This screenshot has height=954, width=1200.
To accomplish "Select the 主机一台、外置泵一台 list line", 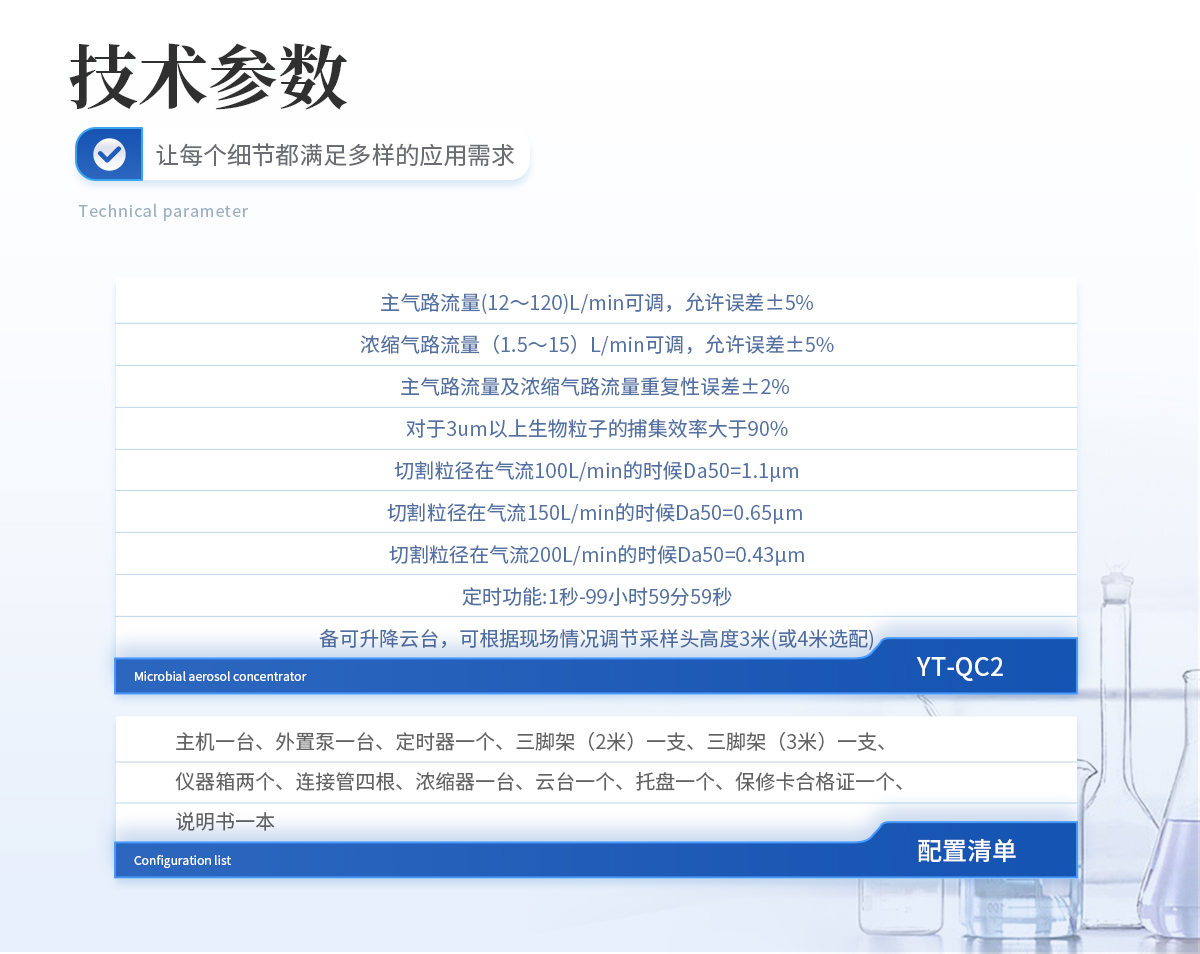I will click(531, 742).
